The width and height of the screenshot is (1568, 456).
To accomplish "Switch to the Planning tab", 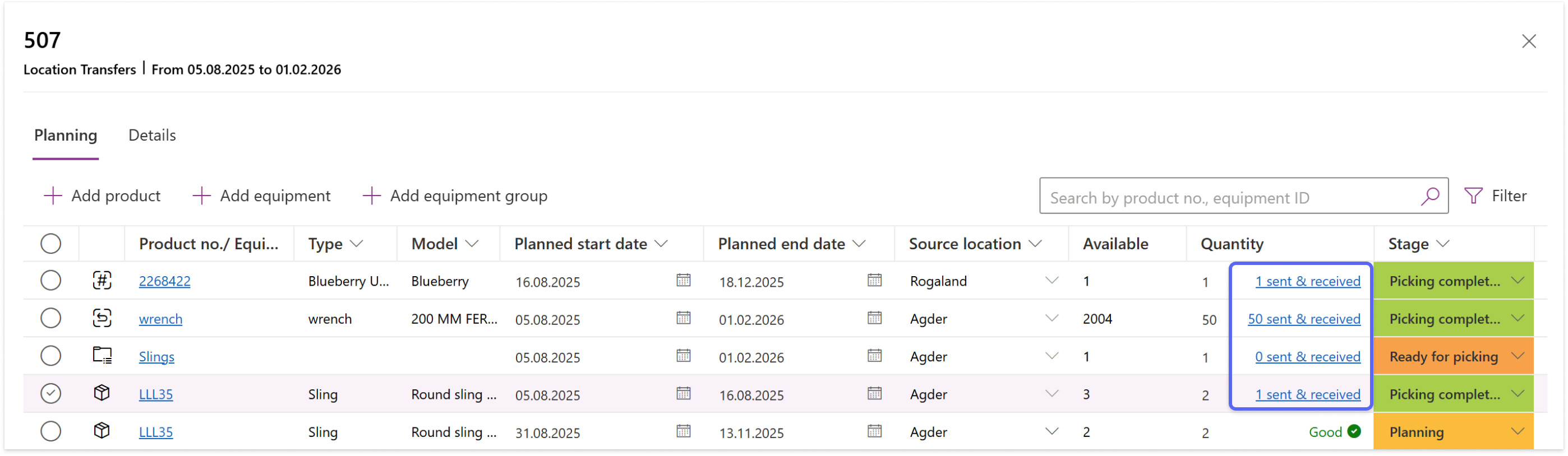I will pos(66,135).
